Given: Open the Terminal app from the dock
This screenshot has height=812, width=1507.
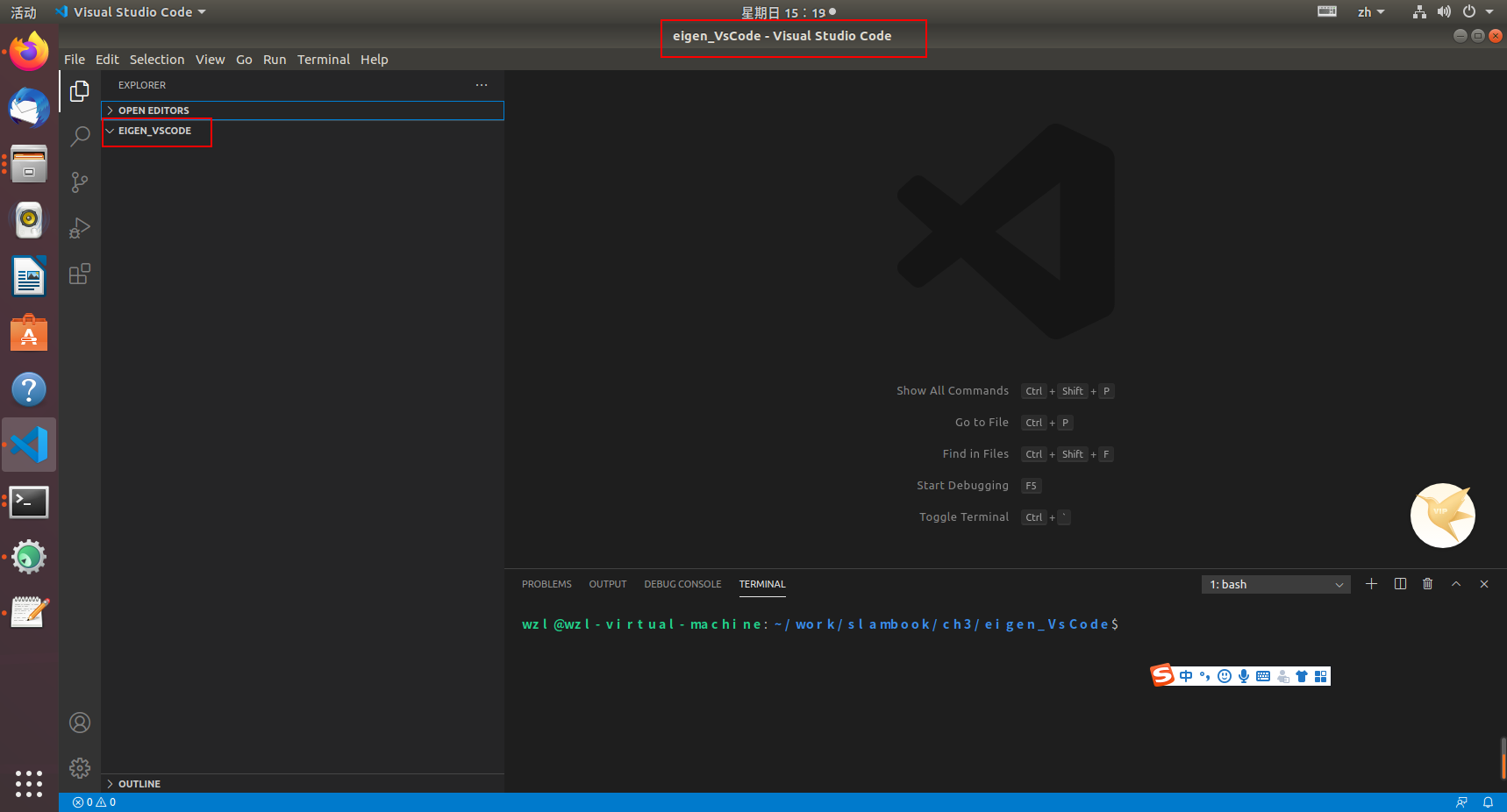Looking at the screenshot, I should coord(29,502).
